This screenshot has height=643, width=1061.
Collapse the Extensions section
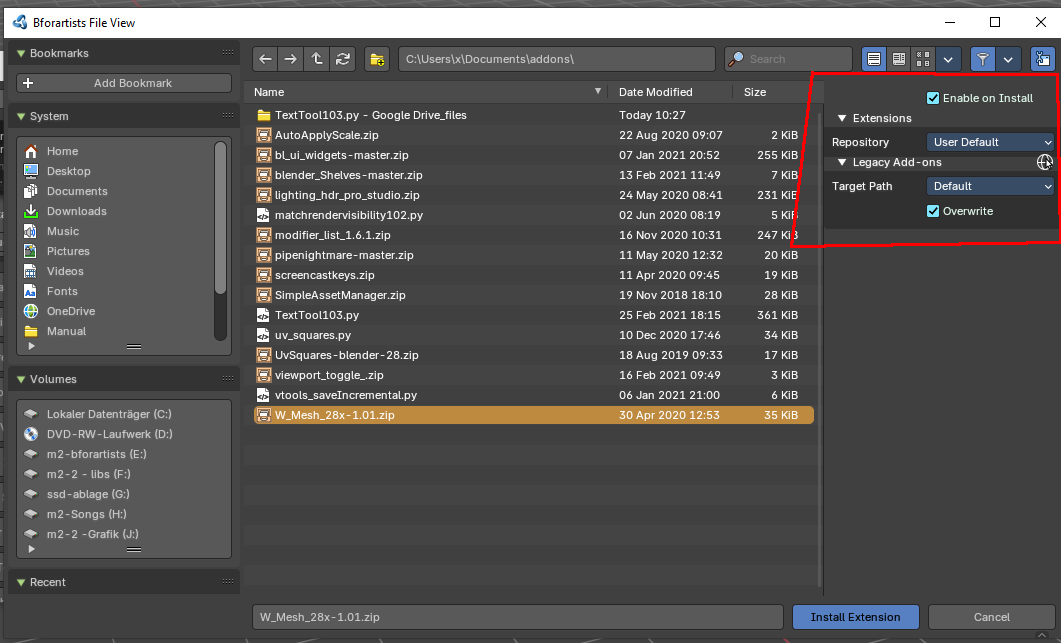842,118
